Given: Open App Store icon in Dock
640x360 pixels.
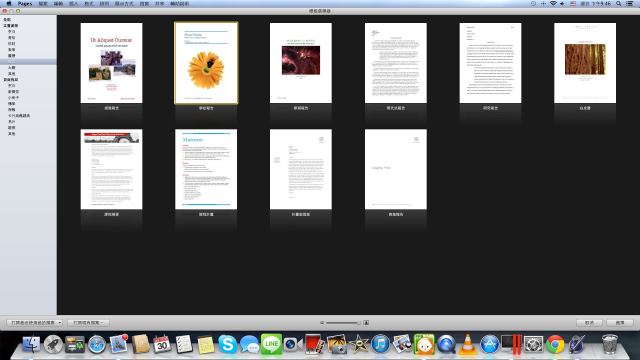Looking at the screenshot, I should pyautogui.click(x=489, y=344).
